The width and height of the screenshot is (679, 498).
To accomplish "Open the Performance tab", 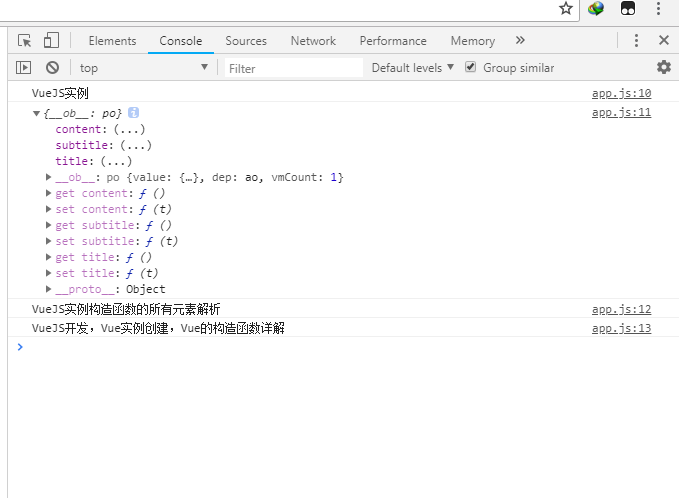I will click(x=393, y=41).
